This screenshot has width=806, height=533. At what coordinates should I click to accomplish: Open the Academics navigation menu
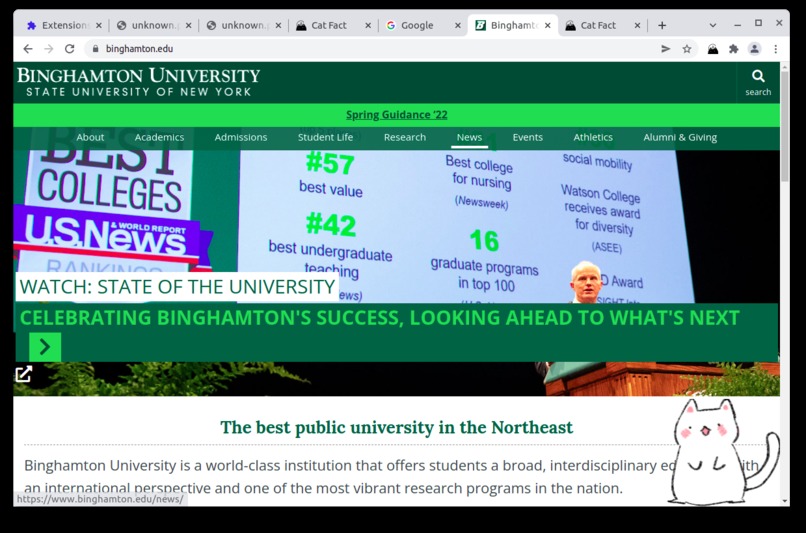(x=159, y=137)
